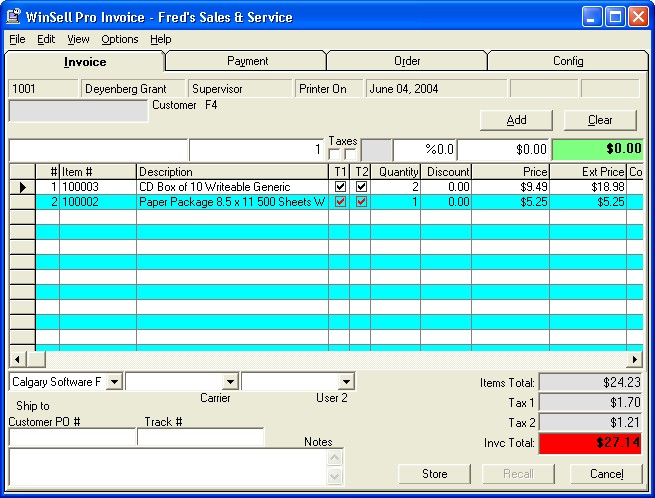Switch to the Payment tab
This screenshot has height=498, width=655.
(x=247, y=61)
